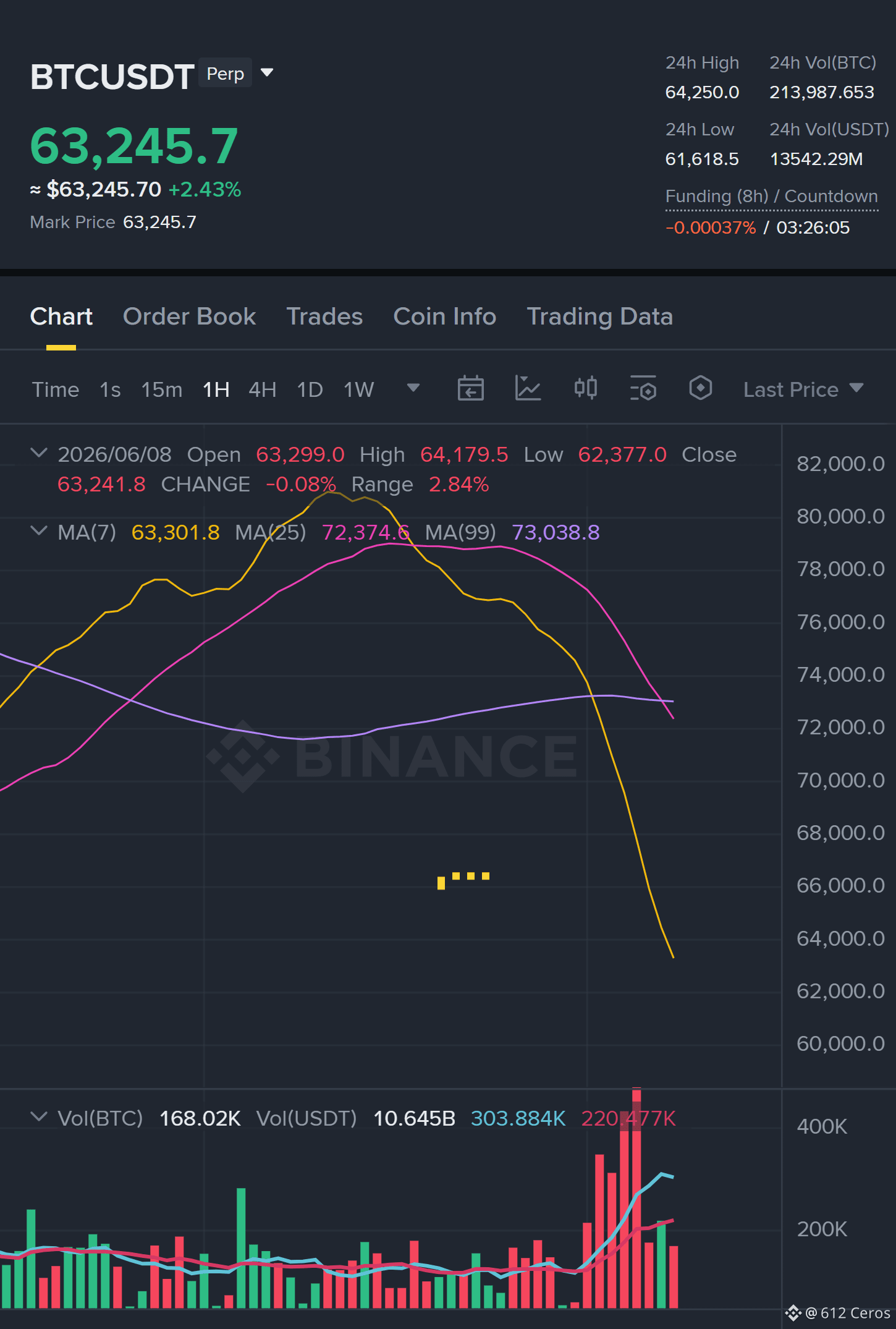896x1329 pixels.
Task: Collapse the OHLC info row chevron
Action: 39,453
